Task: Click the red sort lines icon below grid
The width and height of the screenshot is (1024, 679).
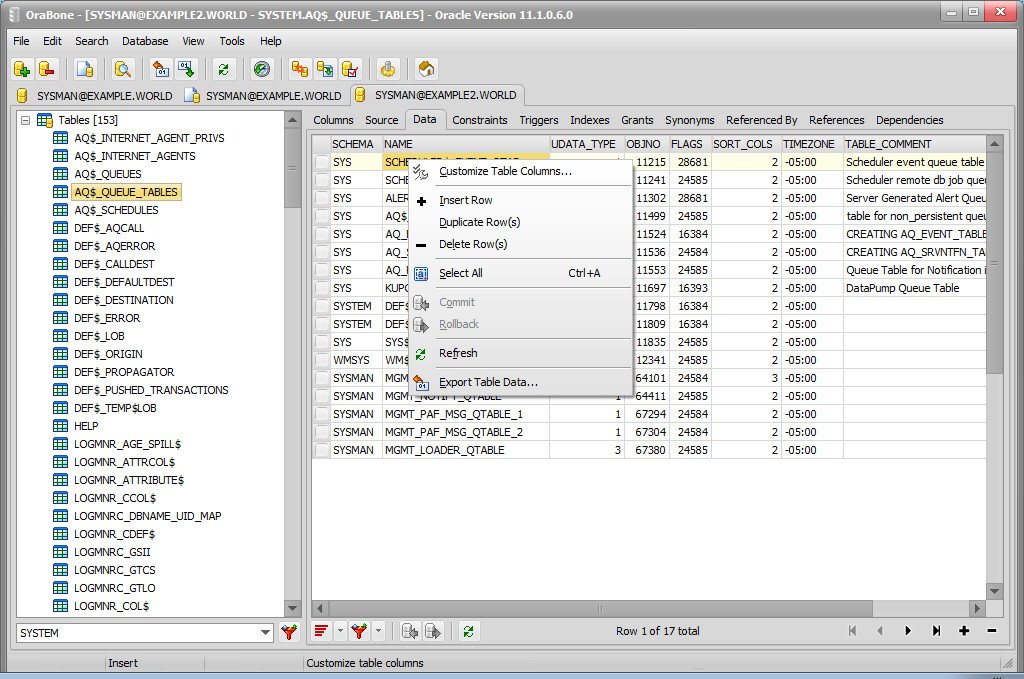Action: tap(321, 631)
